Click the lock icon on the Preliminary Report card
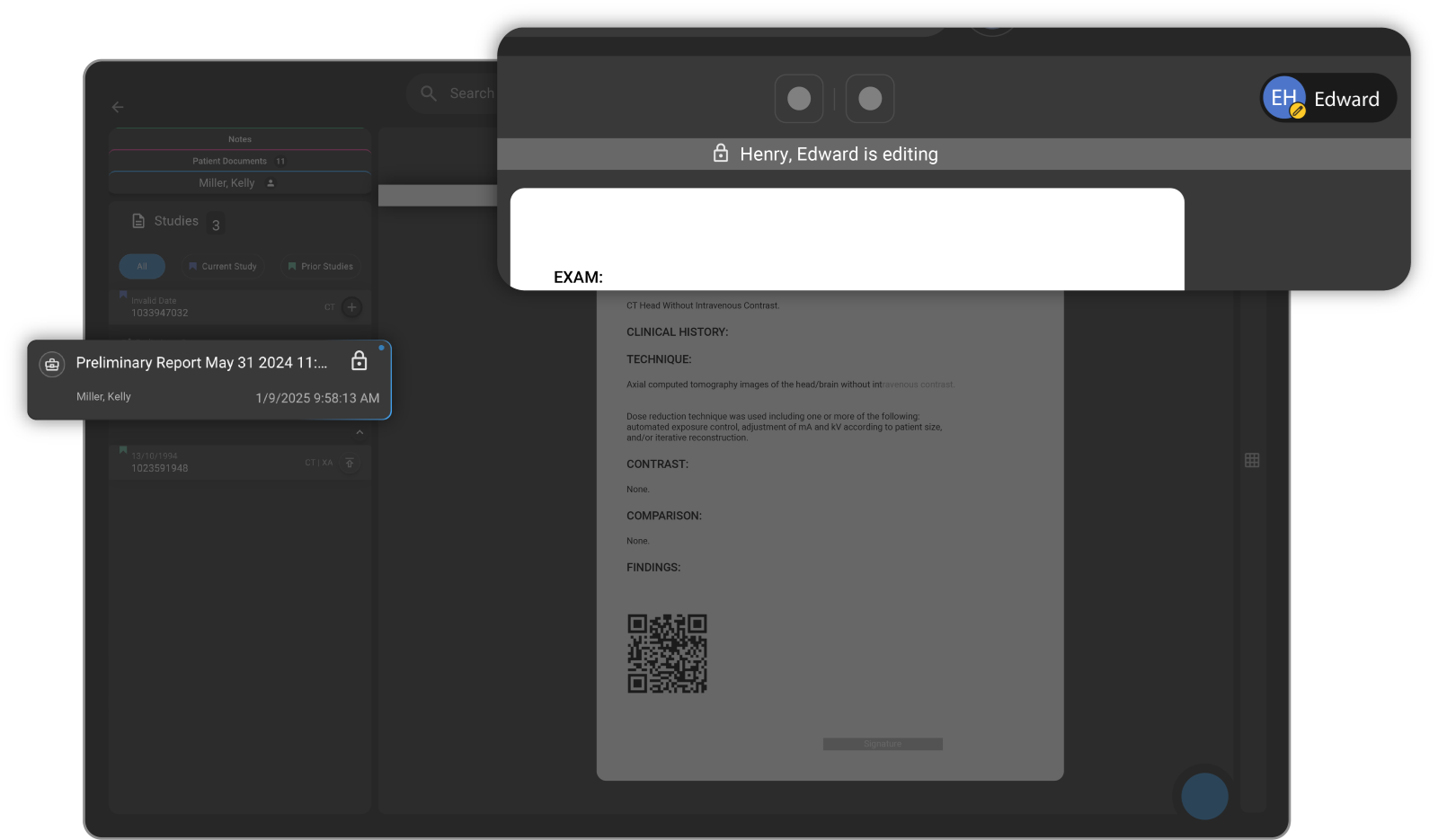Viewport: 1438px width, 840px height. (359, 361)
